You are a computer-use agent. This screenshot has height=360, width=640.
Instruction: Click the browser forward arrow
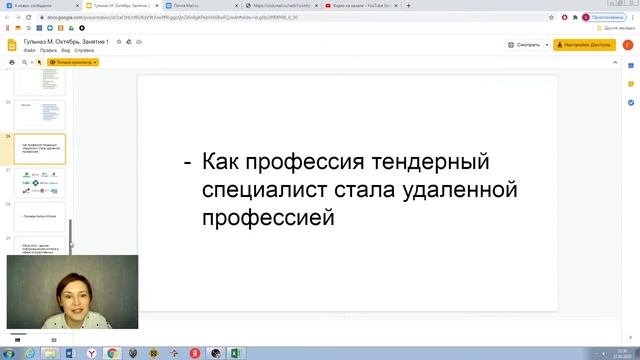point(18,17)
